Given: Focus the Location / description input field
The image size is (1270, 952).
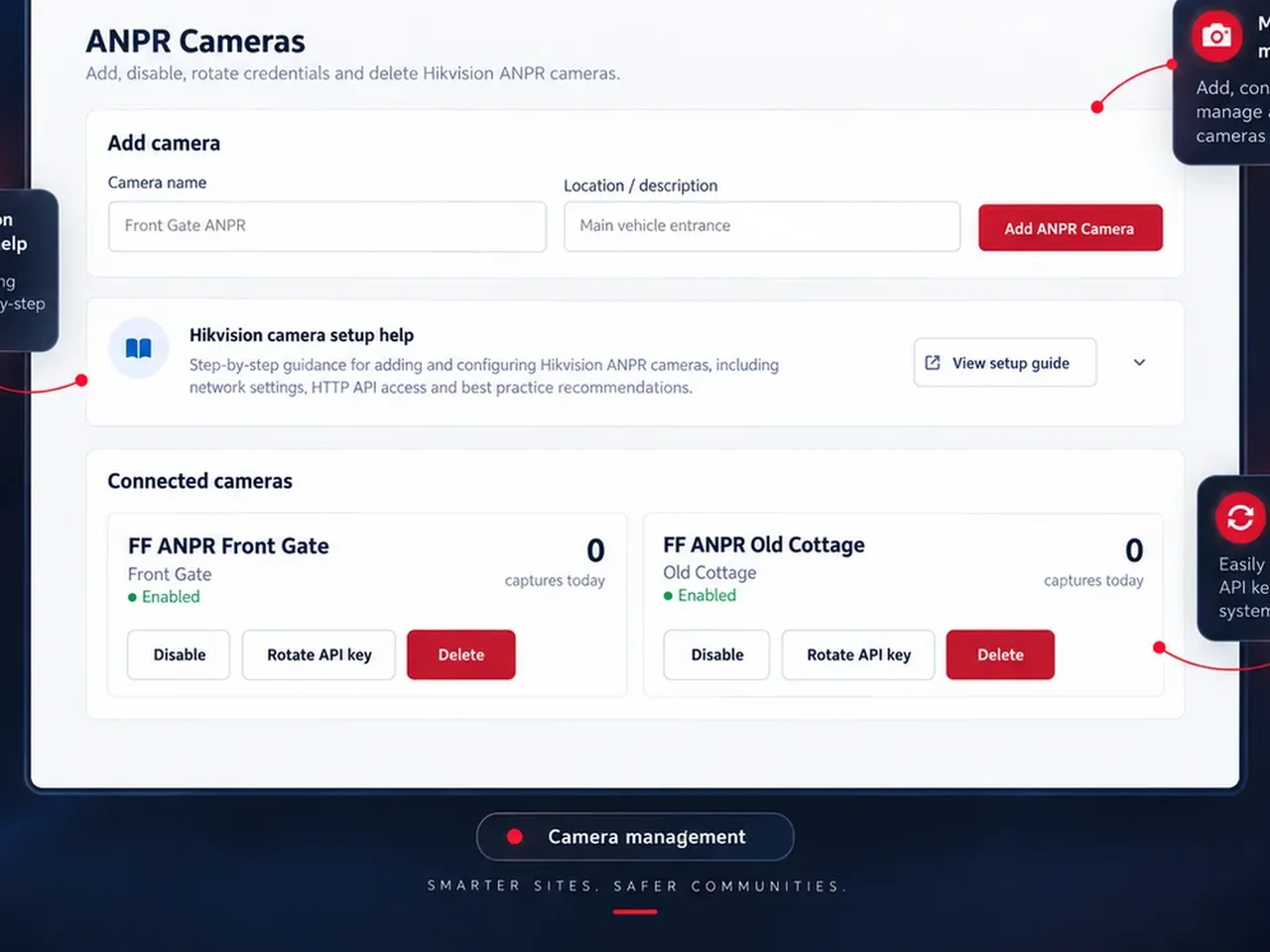Looking at the screenshot, I should 762,226.
